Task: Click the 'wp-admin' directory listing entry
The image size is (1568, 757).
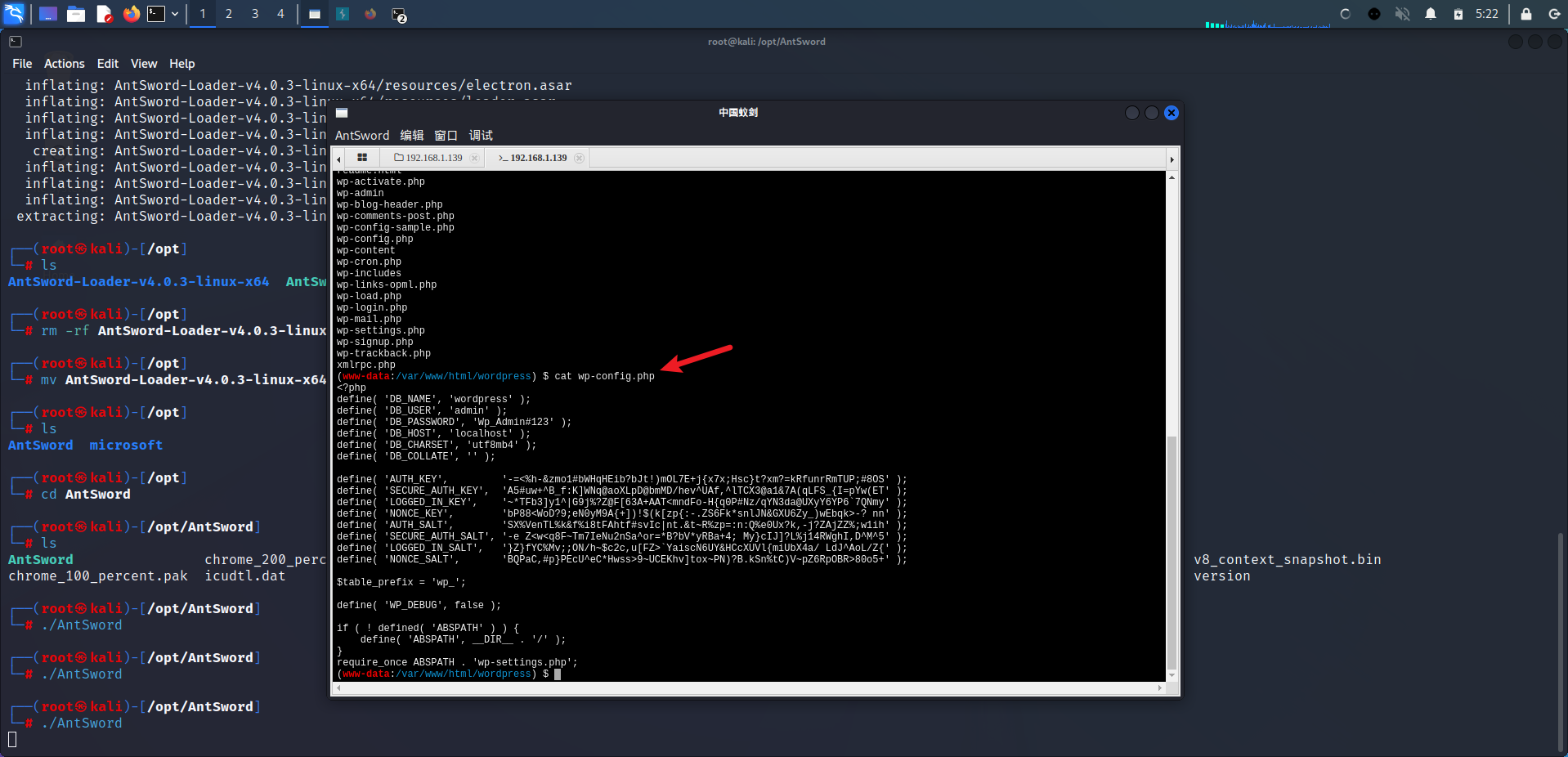Action: (360, 194)
